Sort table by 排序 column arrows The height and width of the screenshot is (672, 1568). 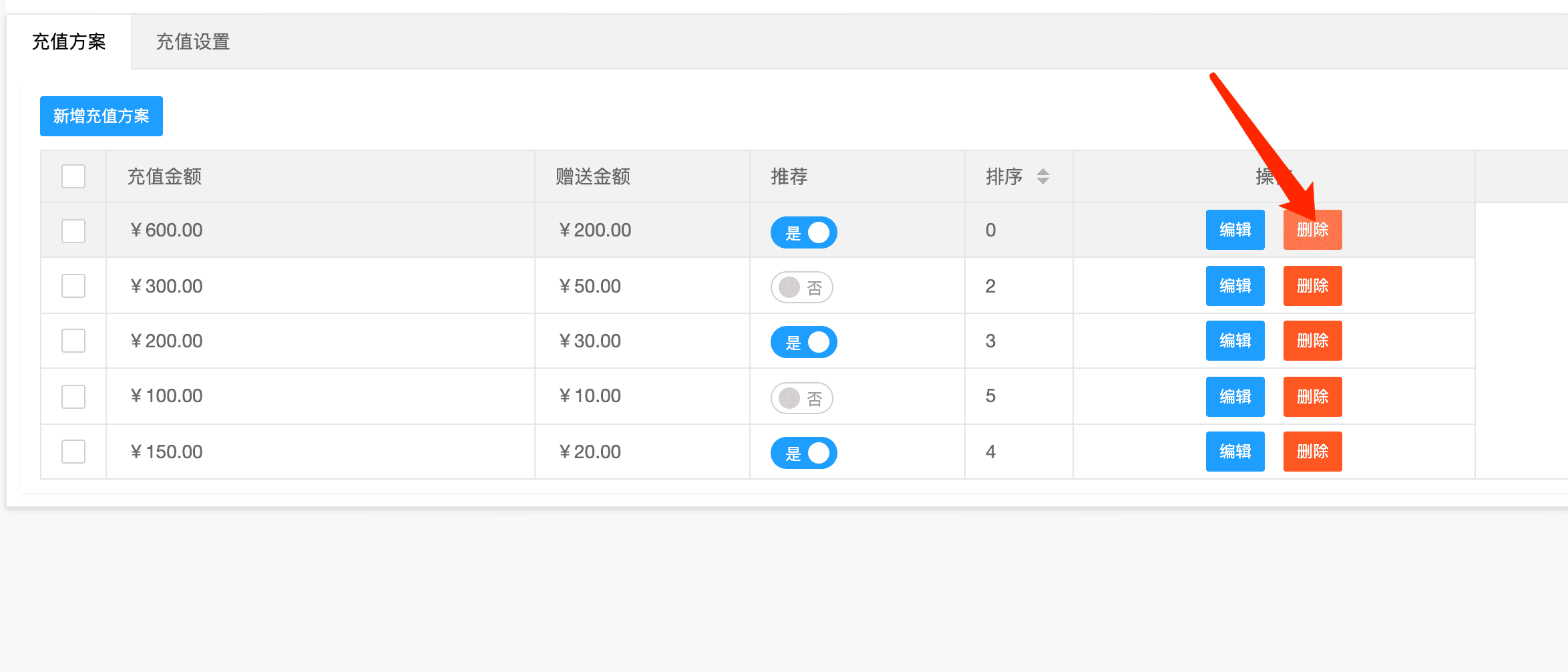tap(1042, 176)
